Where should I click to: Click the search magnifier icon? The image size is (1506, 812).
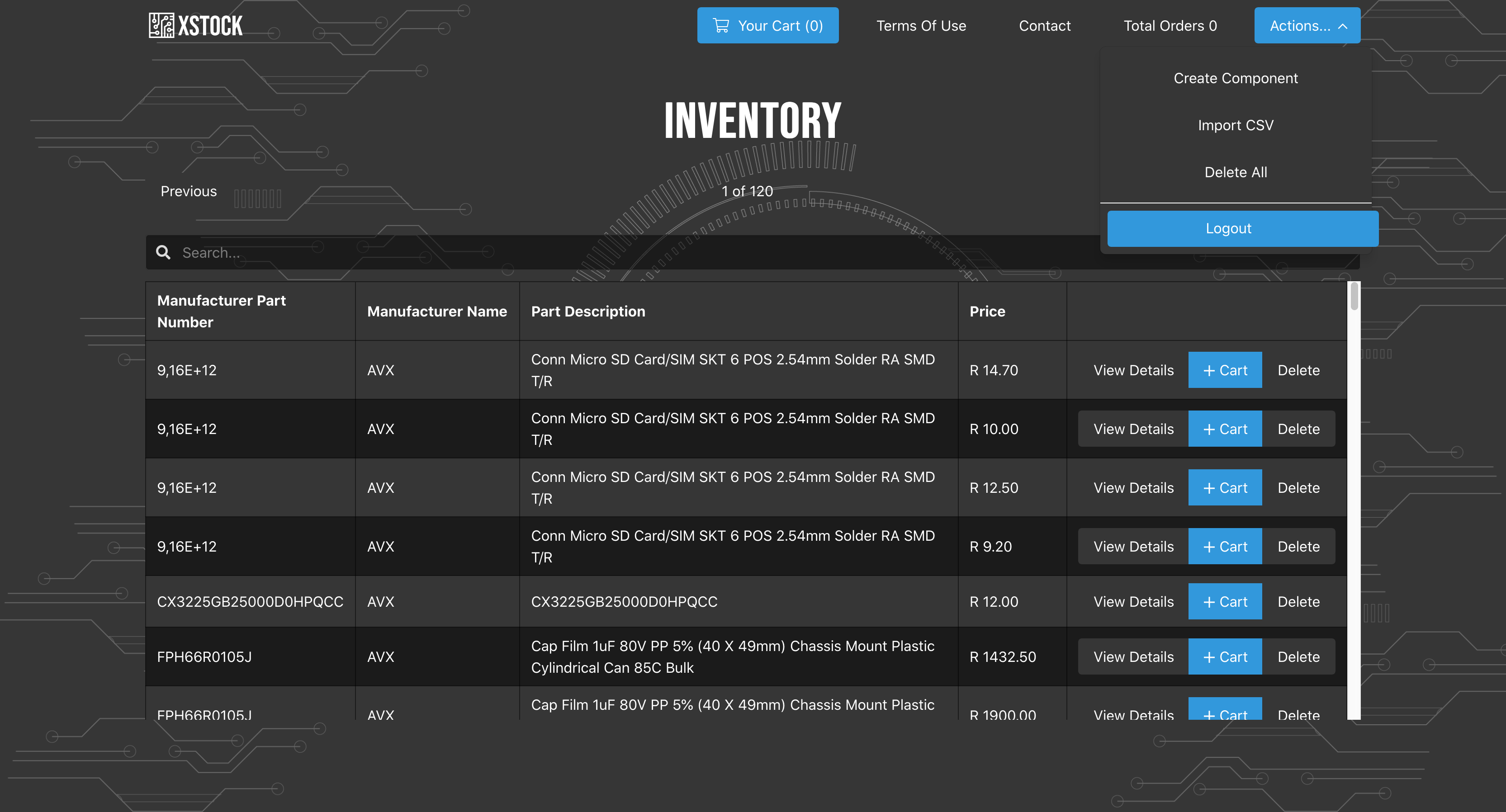(163, 253)
